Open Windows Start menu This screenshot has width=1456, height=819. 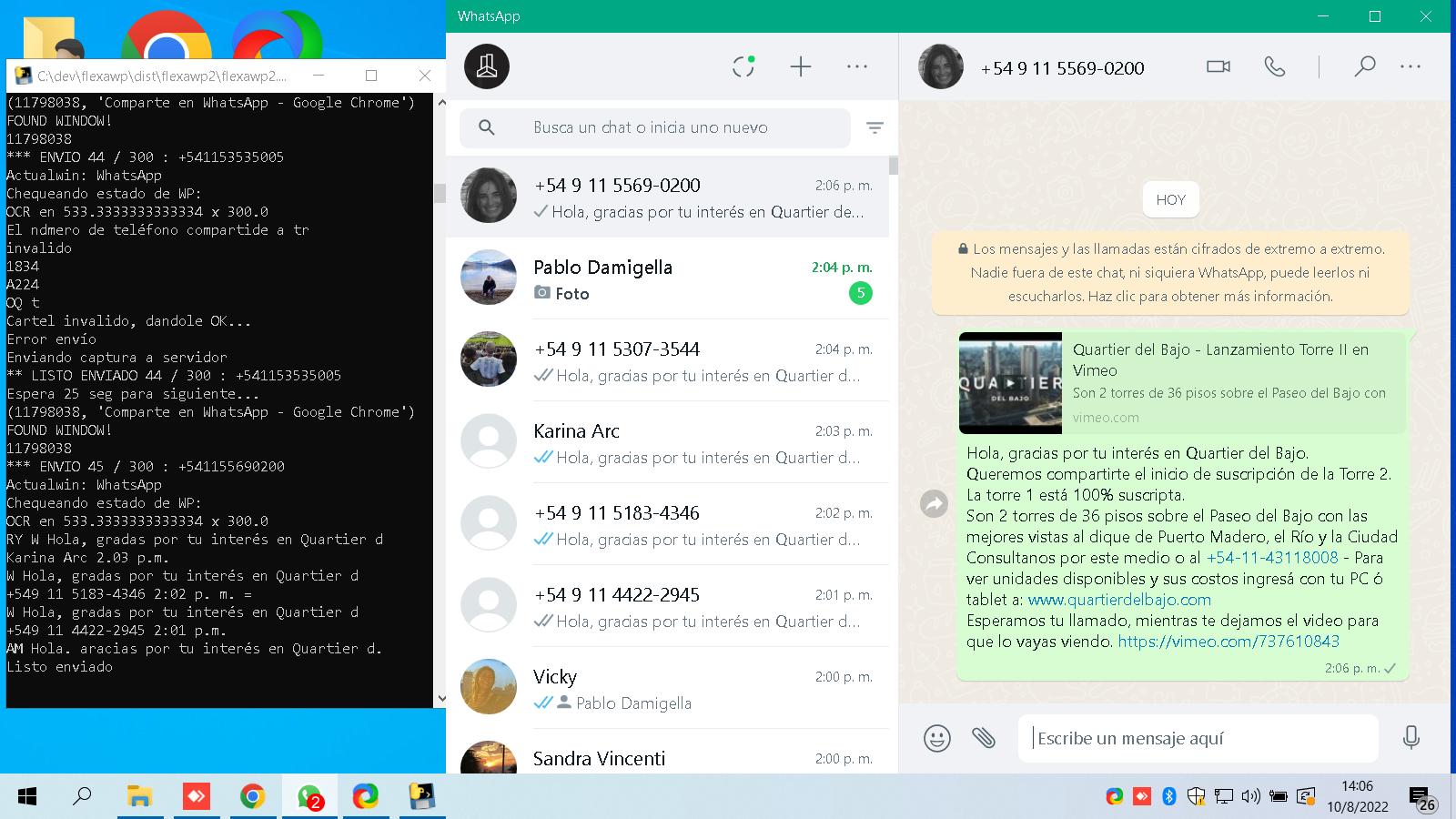(x=27, y=797)
